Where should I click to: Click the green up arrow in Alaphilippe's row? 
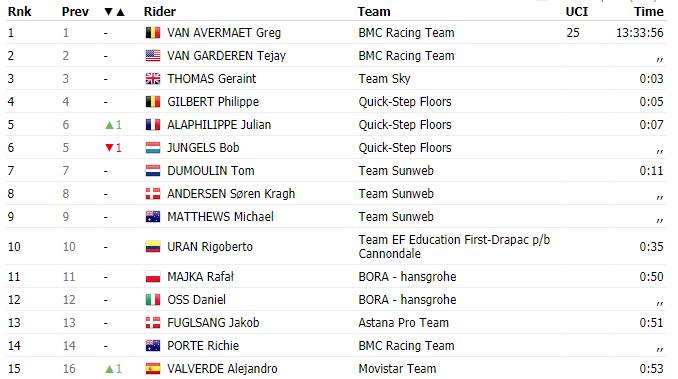pos(109,125)
